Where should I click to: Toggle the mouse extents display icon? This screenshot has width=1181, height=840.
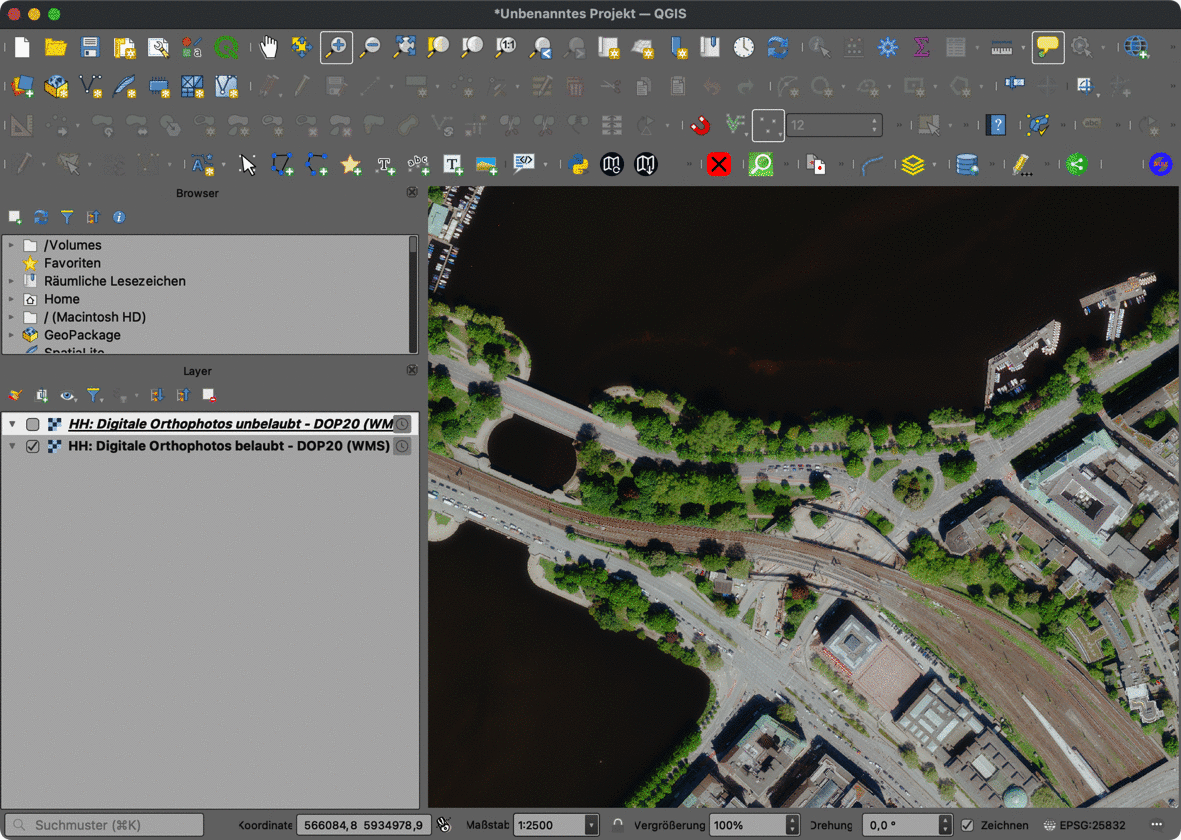[x=444, y=825]
